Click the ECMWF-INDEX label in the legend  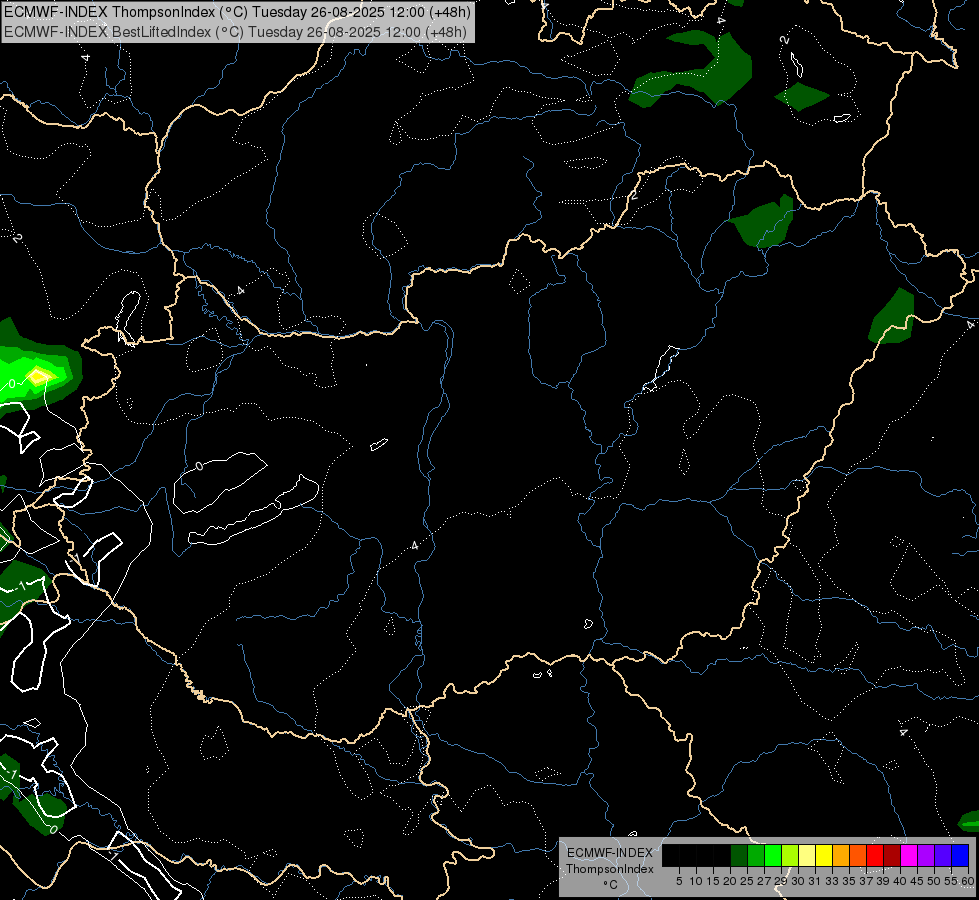point(610,853)
